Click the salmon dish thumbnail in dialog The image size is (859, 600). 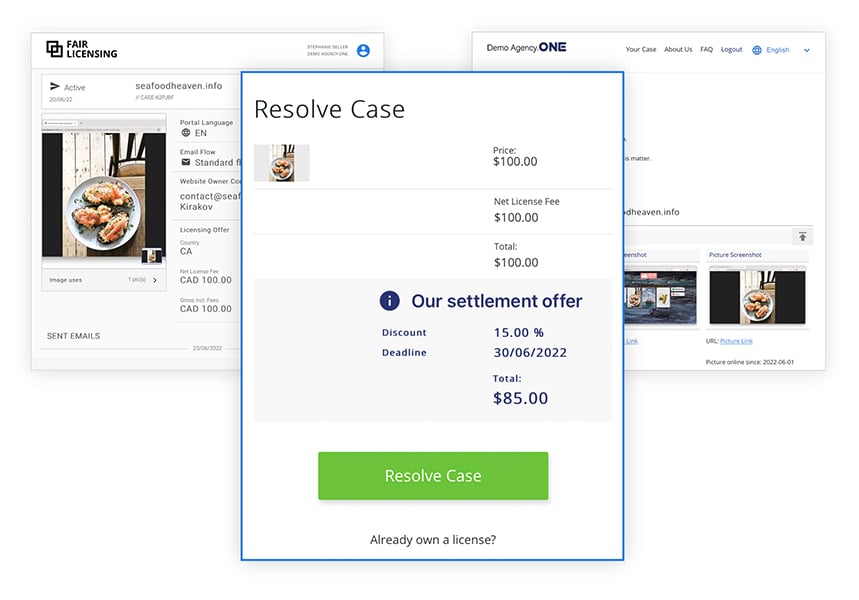282,163
